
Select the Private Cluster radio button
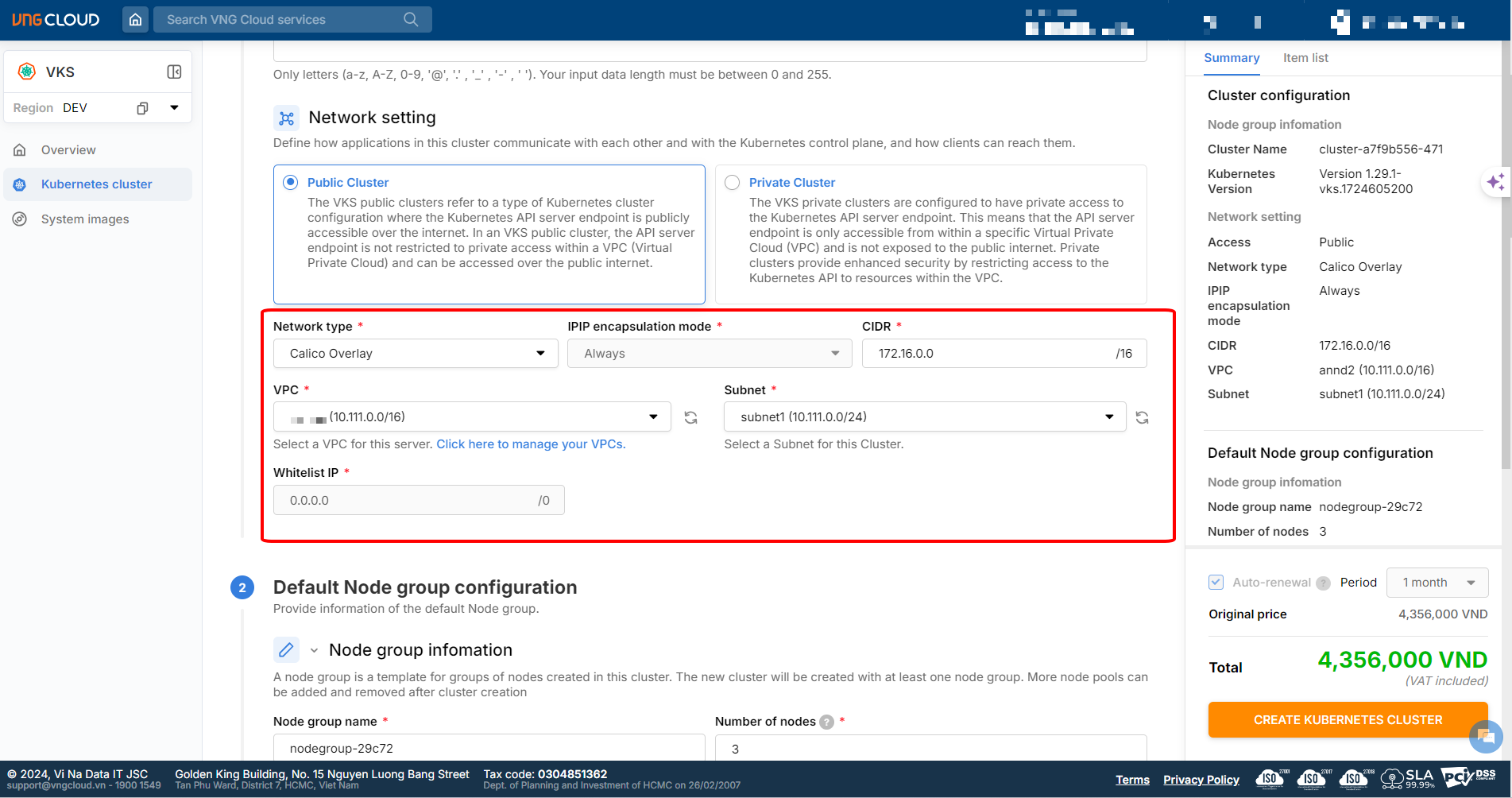pos(733,183)
